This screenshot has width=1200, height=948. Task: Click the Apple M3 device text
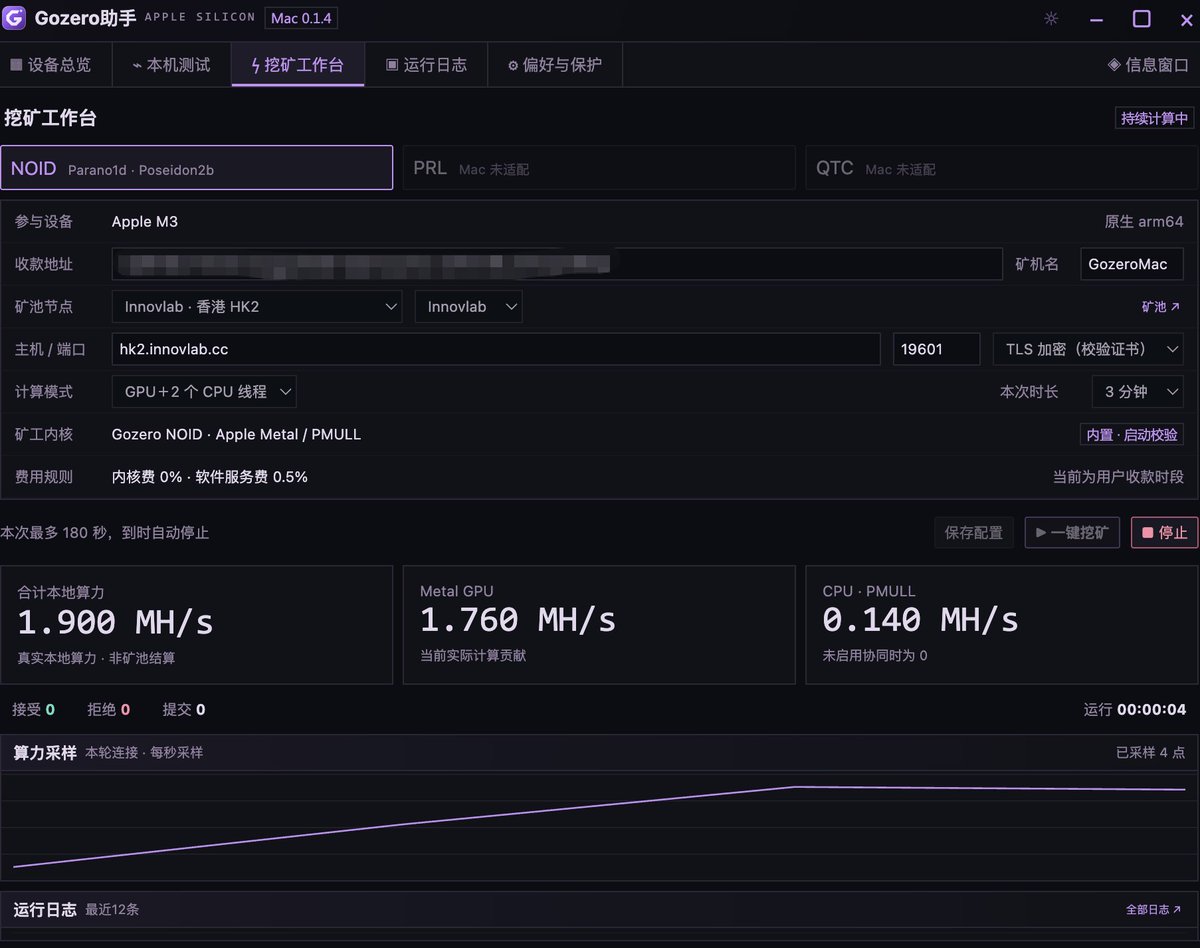145,221
